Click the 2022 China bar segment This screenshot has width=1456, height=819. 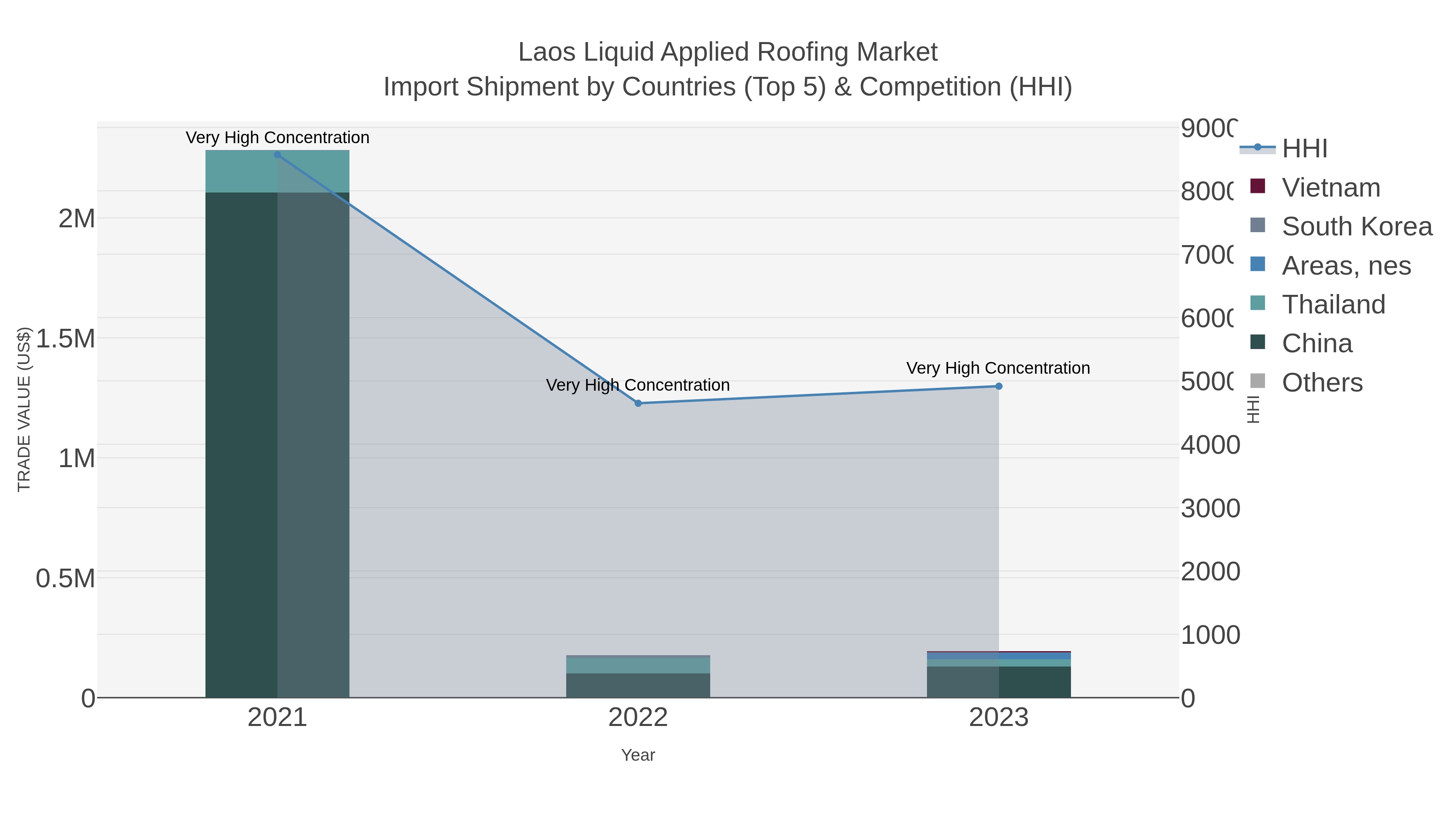tap(638, 685)
